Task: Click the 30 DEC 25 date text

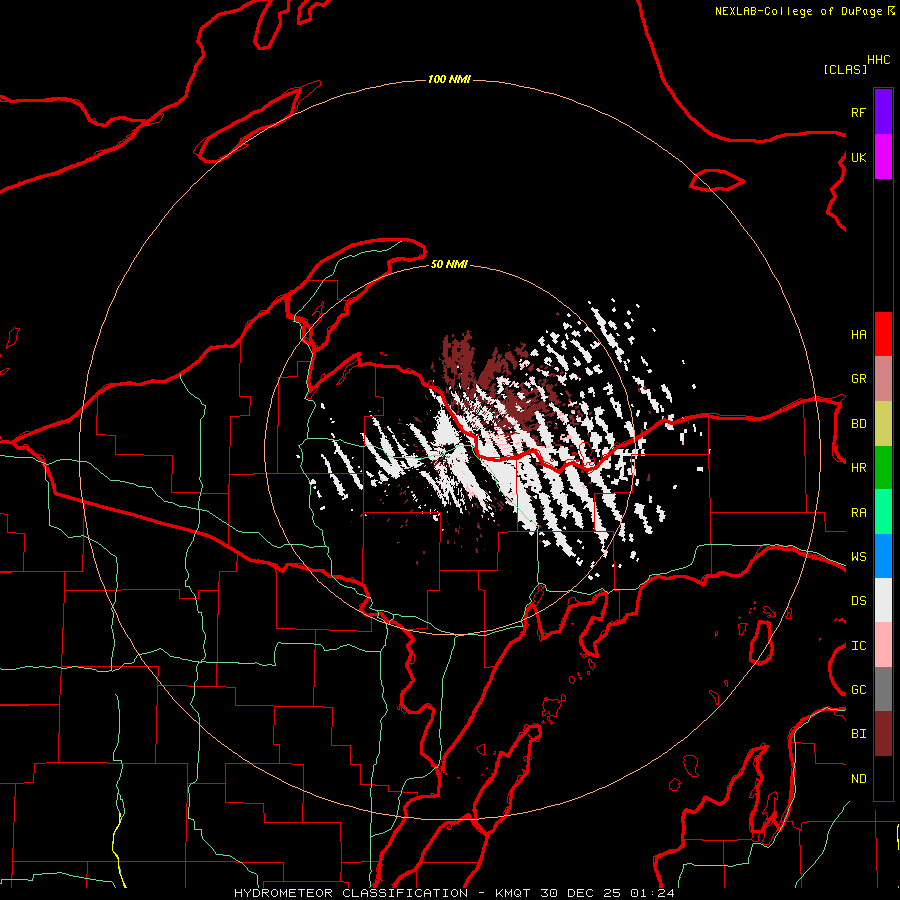Action: pos(580,893)
